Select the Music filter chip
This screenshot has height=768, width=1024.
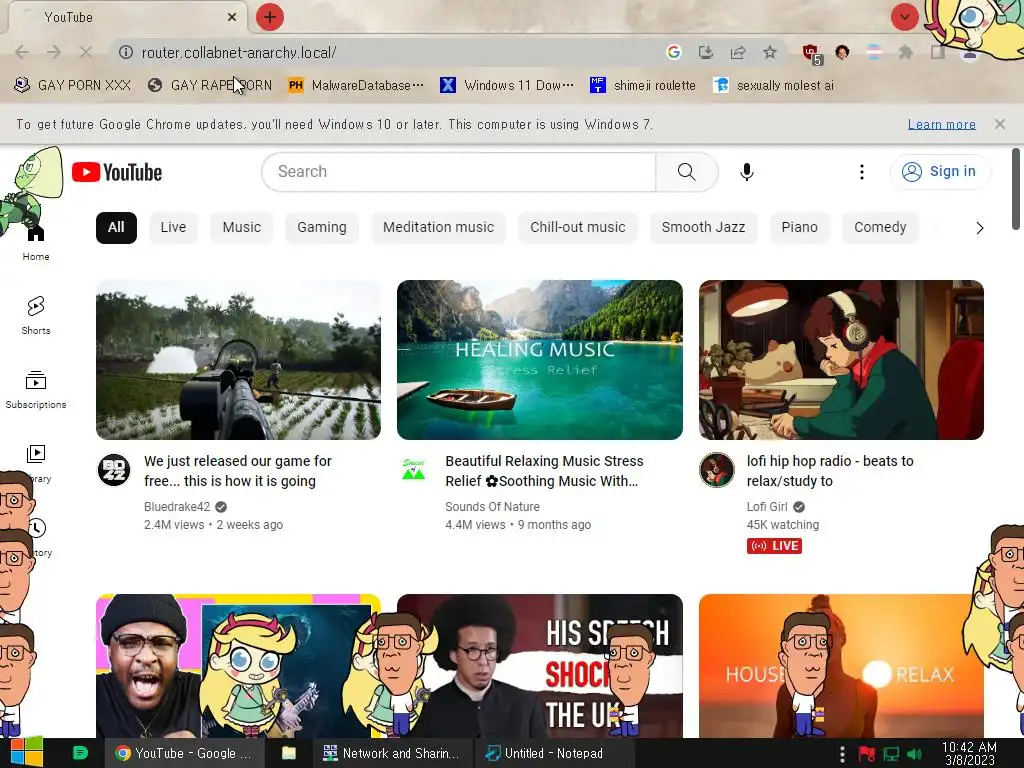pyautogui.click(x=242, y=227)
